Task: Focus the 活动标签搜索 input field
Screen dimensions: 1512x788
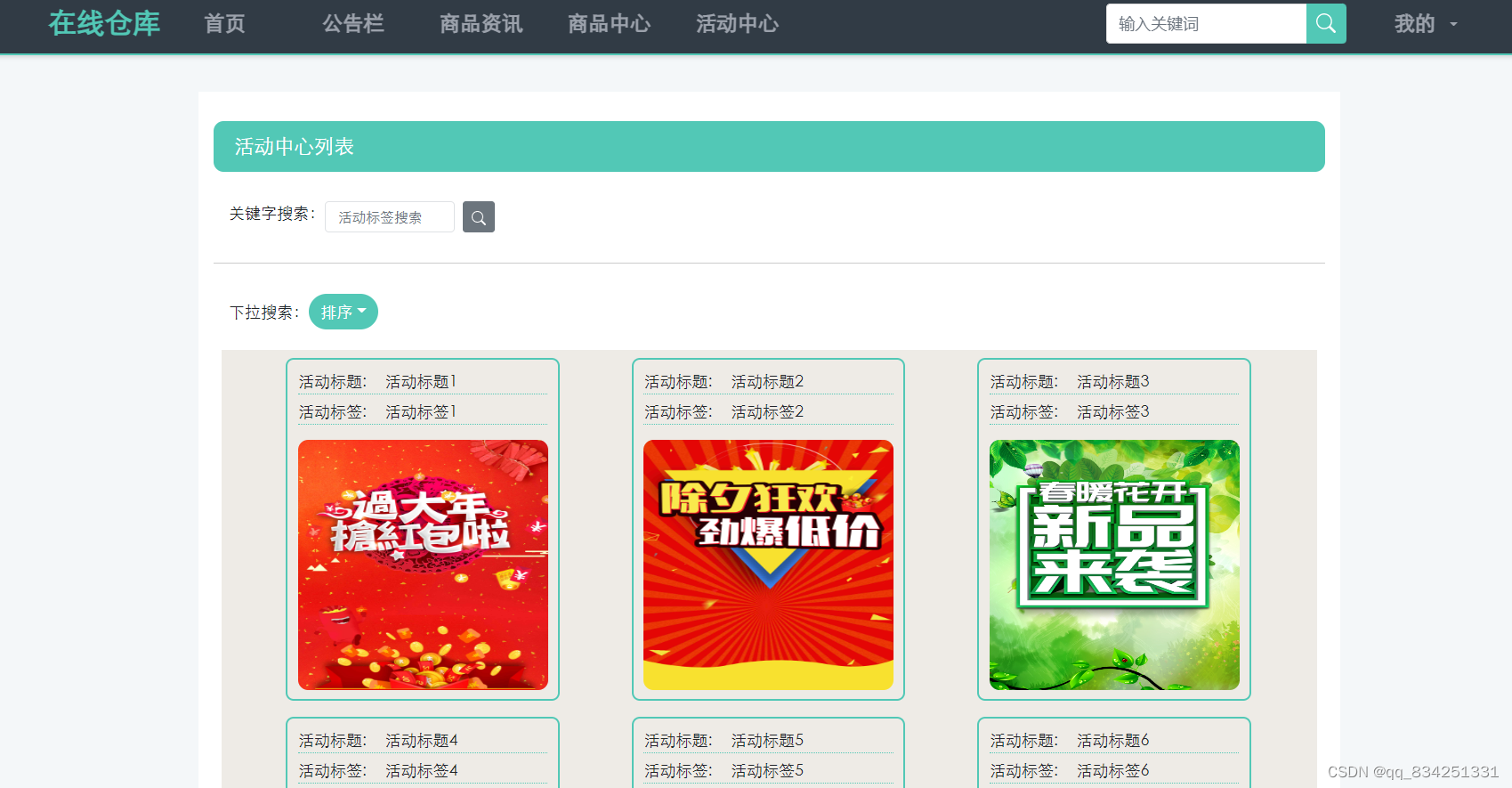Action: [390, 217]
